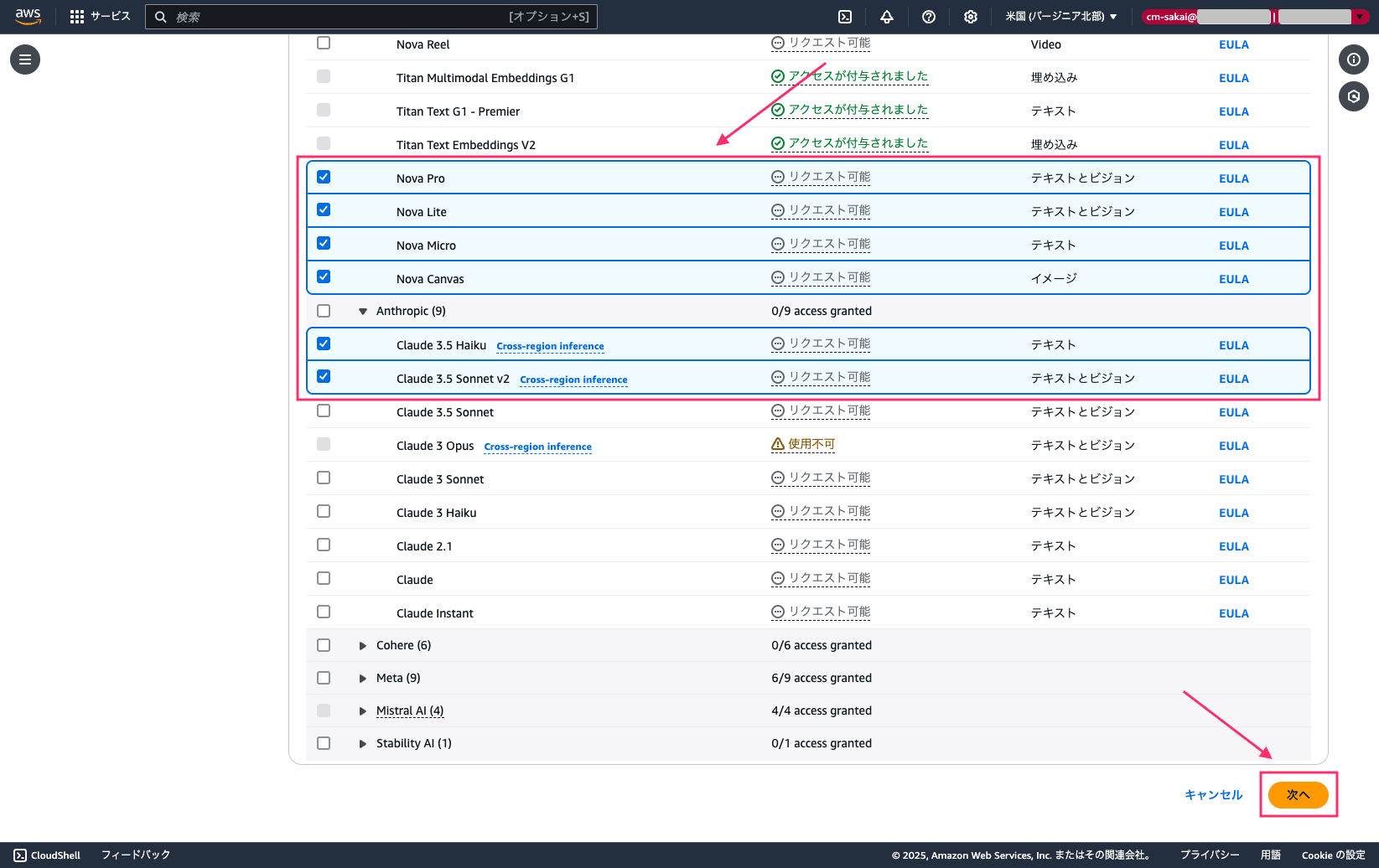Open プライバシー in the footer
Screen dimensions: 1379x868
(1210, 855)
